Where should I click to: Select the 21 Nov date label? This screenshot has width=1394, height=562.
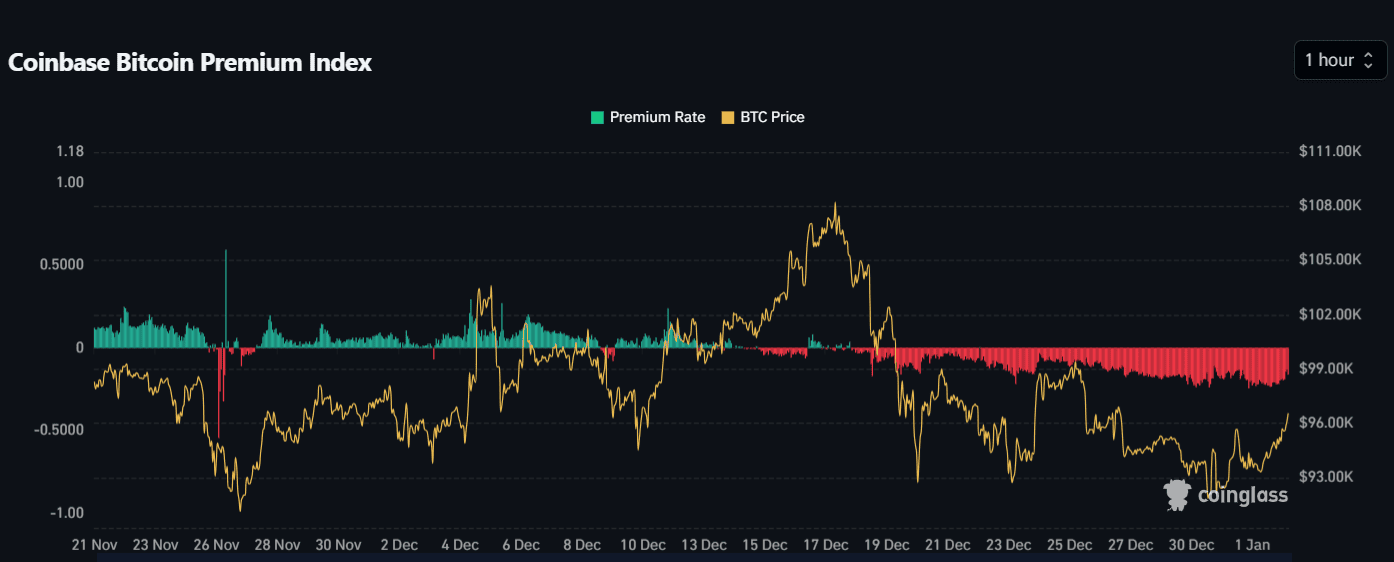[x=95, y=545]
